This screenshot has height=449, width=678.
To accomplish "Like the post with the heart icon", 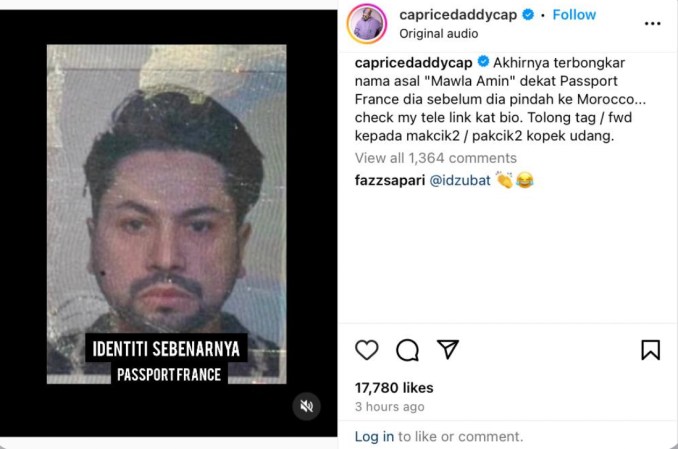I will [367, 350].
